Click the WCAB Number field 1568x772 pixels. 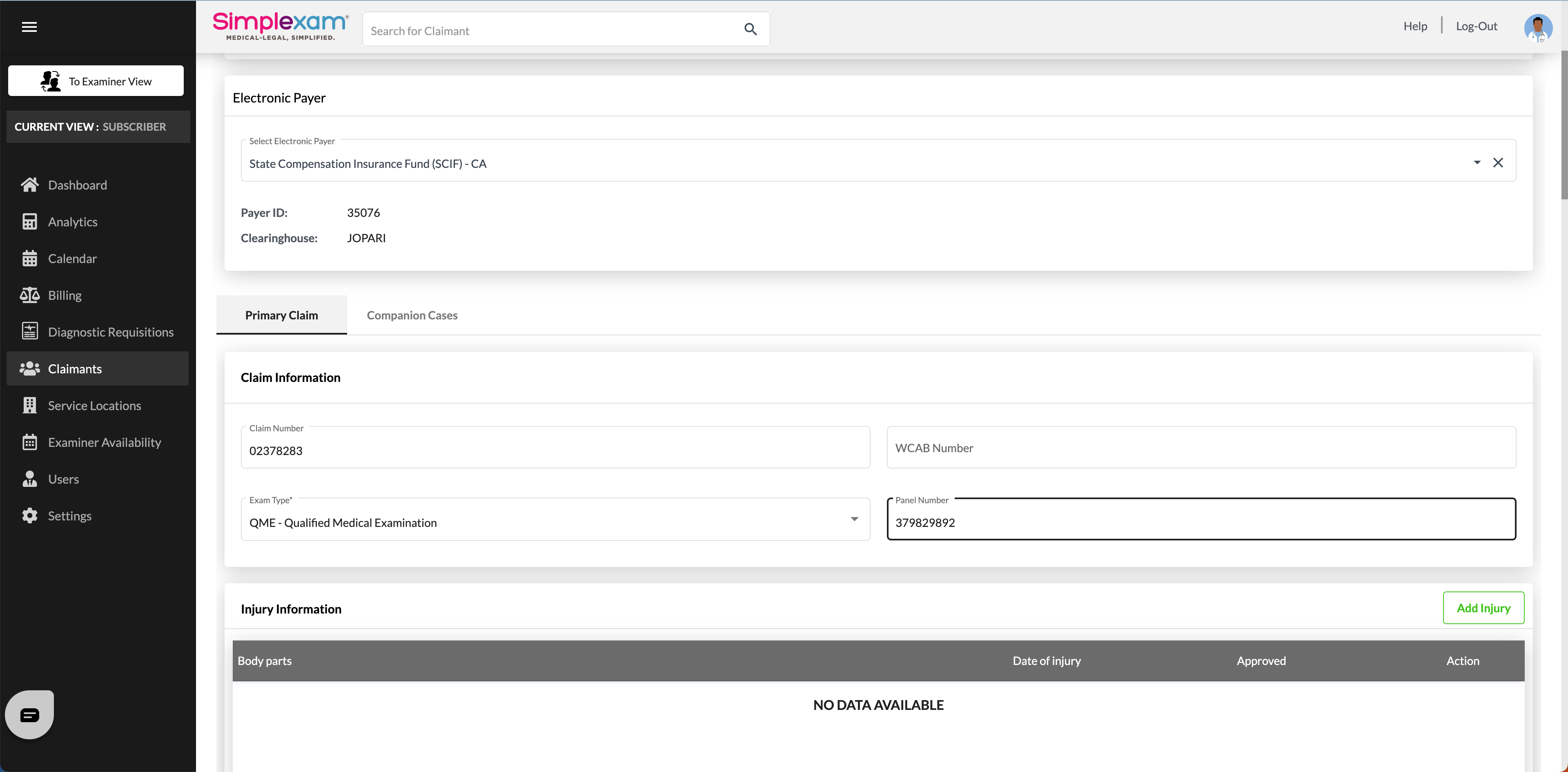(1200, 448)
